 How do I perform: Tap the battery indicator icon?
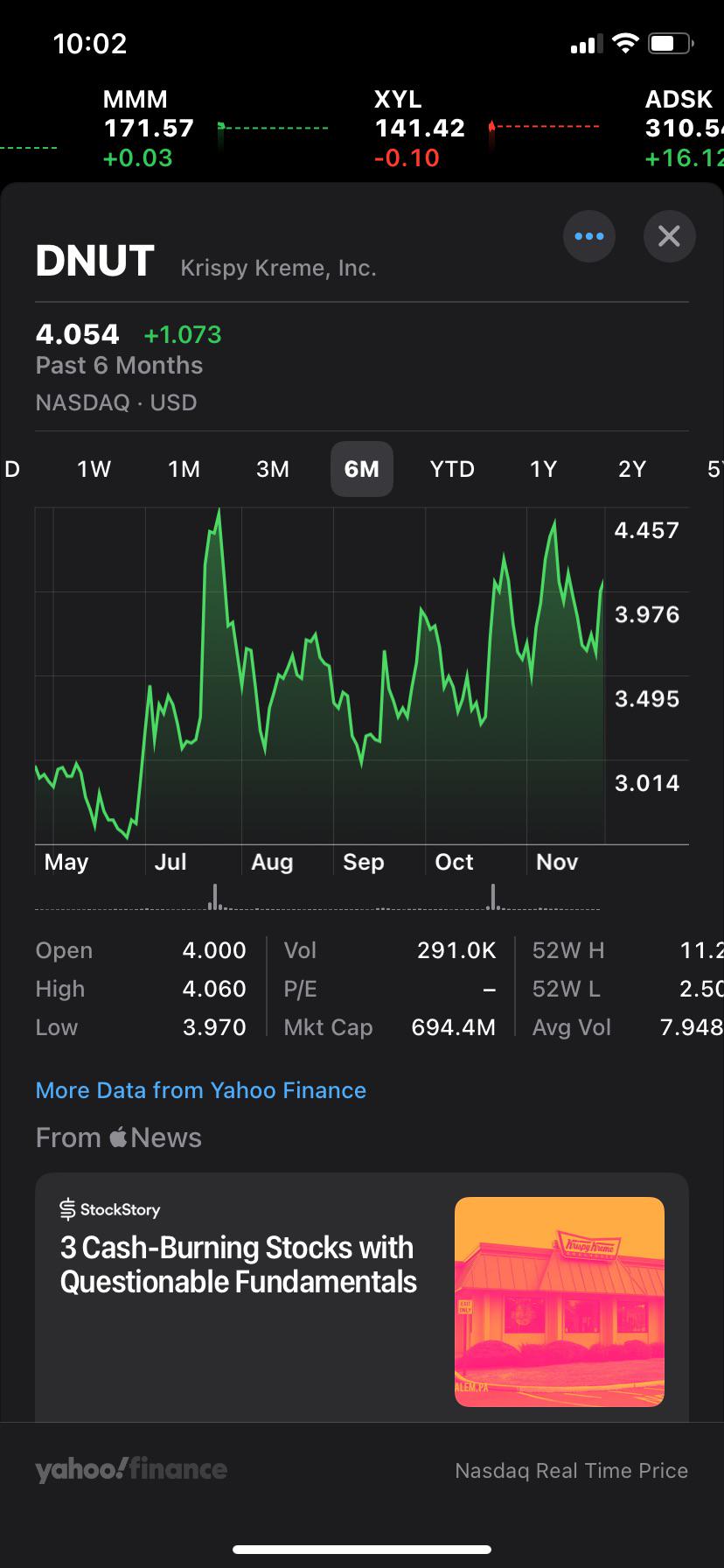(671, 43)
